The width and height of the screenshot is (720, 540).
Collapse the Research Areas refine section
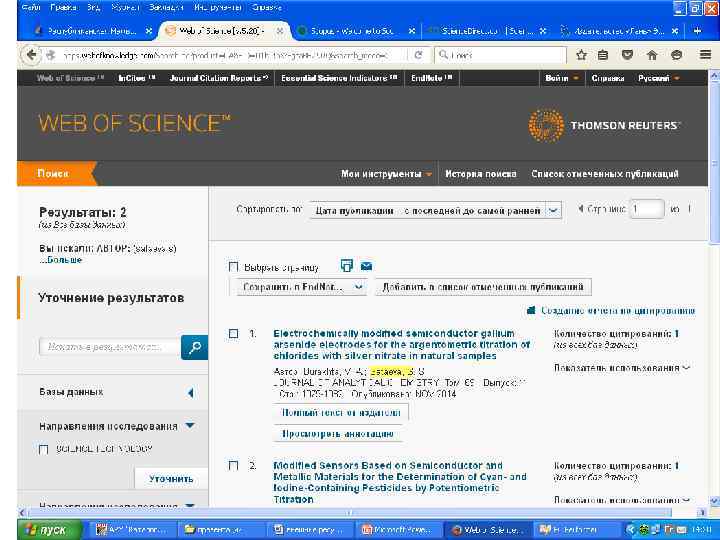click(190, 426)
